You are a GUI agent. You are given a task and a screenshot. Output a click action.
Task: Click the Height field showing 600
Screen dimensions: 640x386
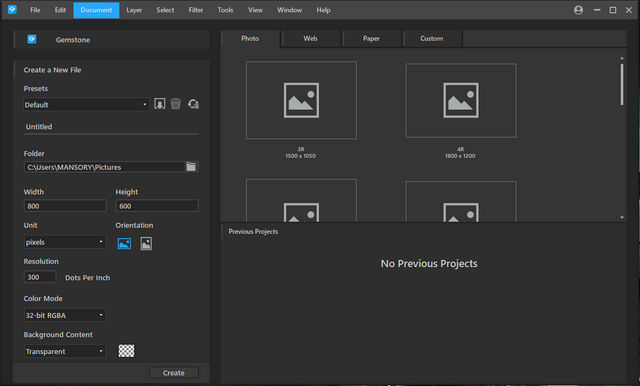(x=157, y=206)
